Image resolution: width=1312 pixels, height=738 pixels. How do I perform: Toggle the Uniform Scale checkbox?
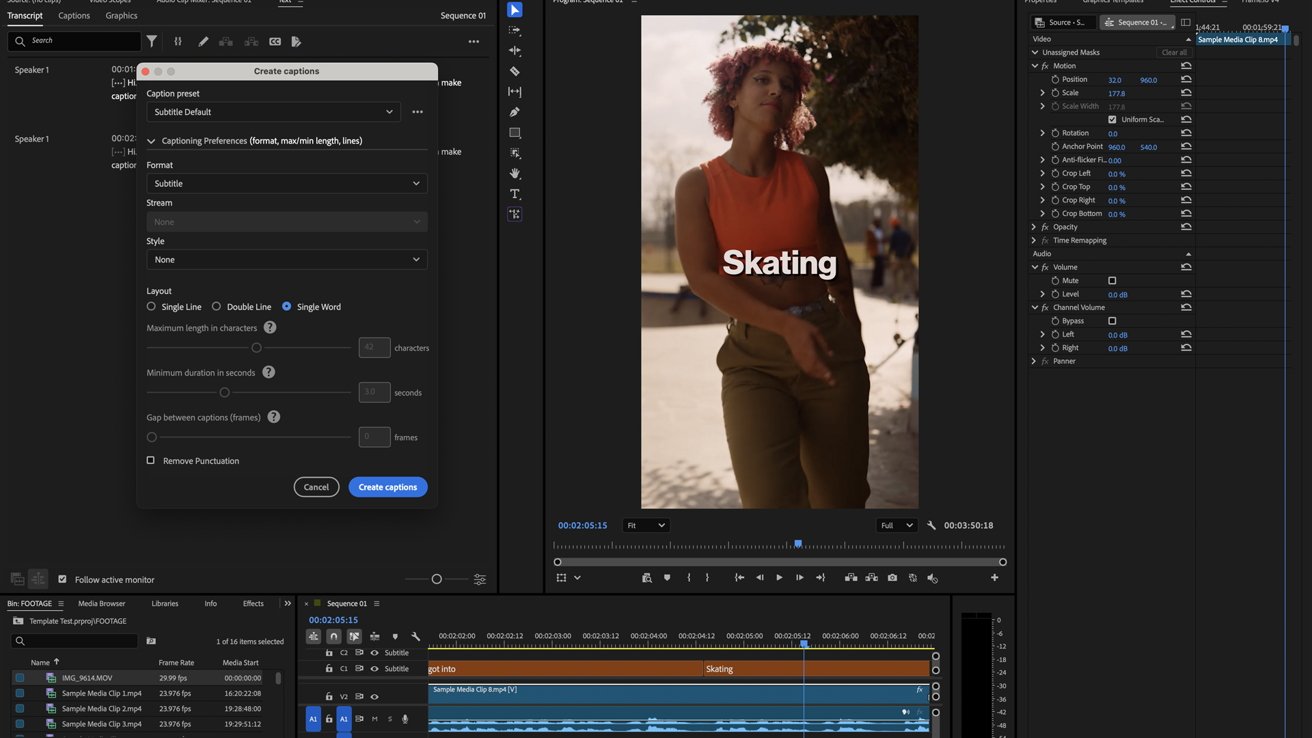(1112, 120)
